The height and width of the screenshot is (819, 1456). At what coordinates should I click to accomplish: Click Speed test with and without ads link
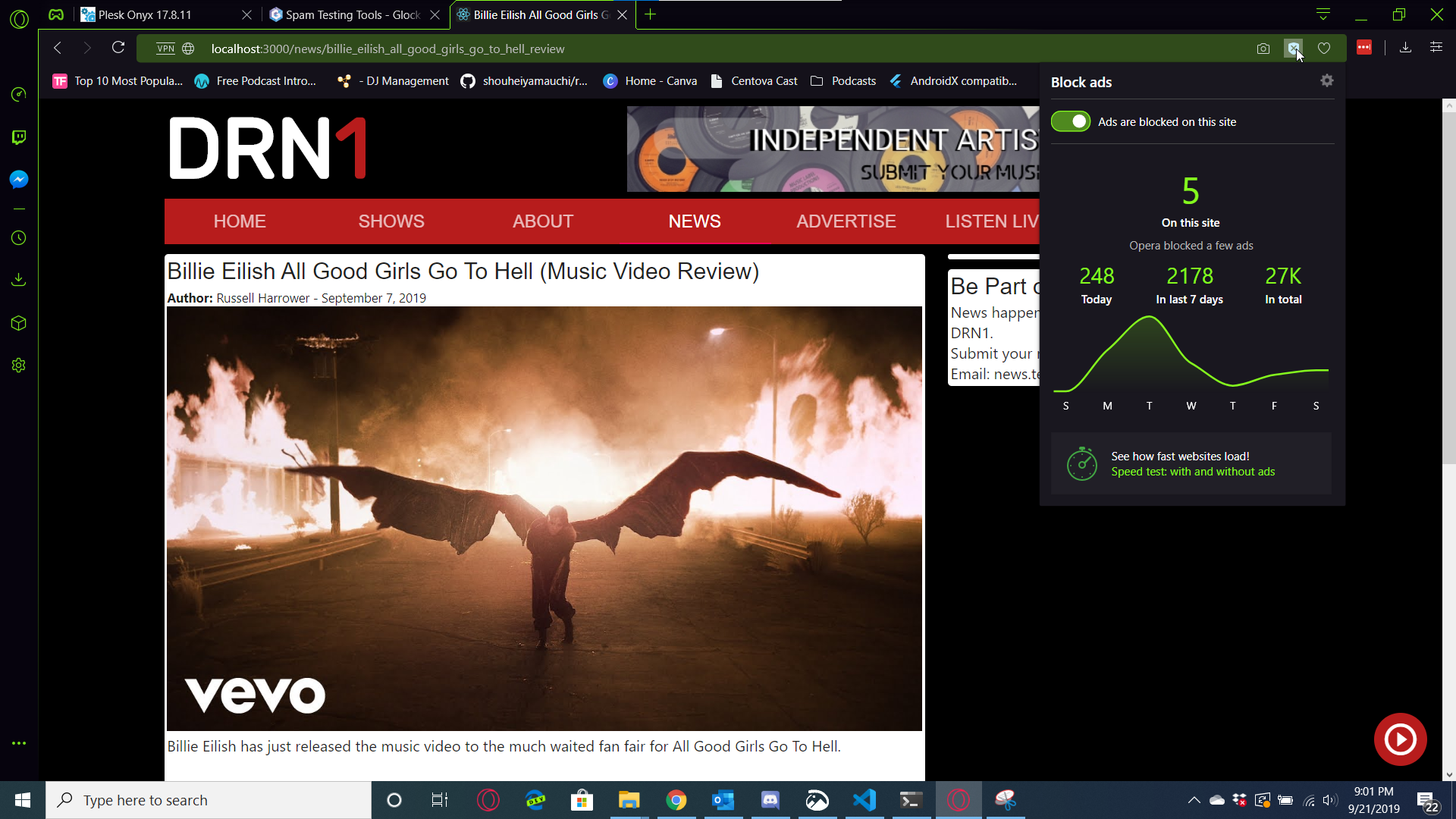point(1193,472)
